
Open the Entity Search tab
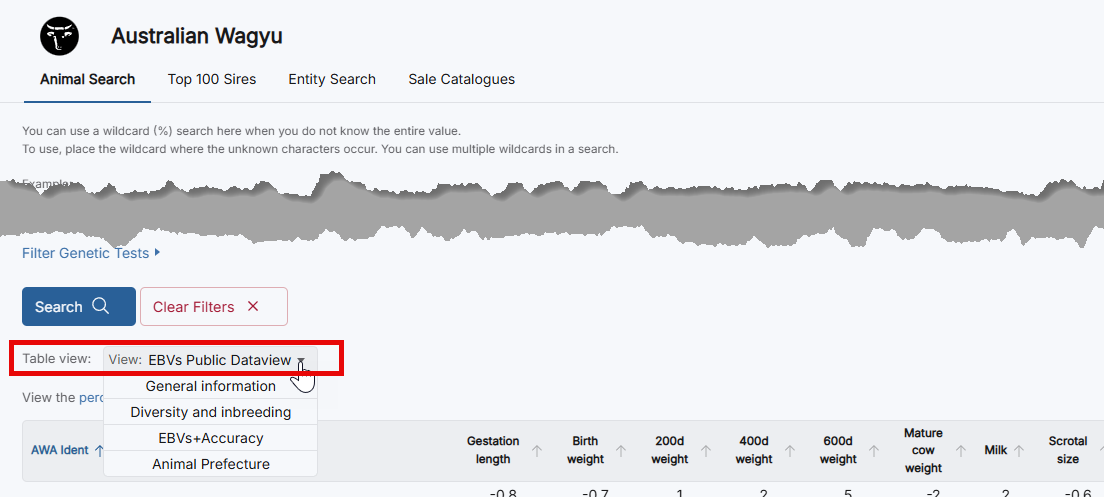[x=332, y=79]
